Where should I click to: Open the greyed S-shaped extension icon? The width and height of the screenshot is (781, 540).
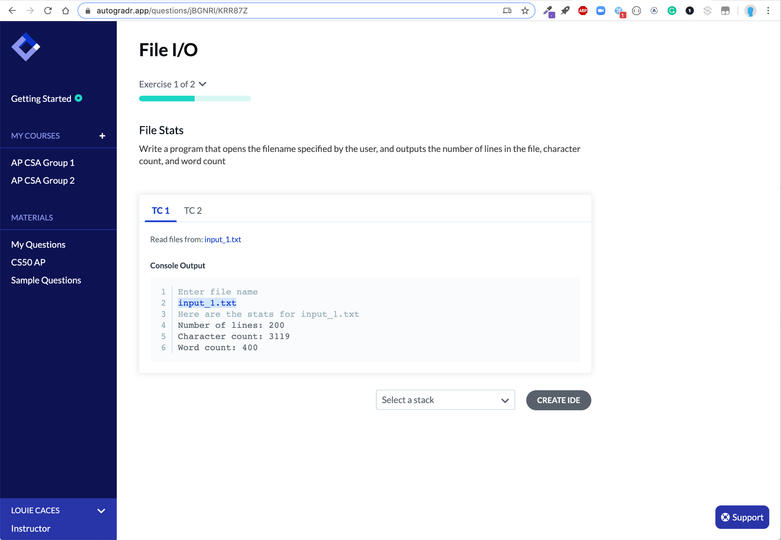click(707, 10)
